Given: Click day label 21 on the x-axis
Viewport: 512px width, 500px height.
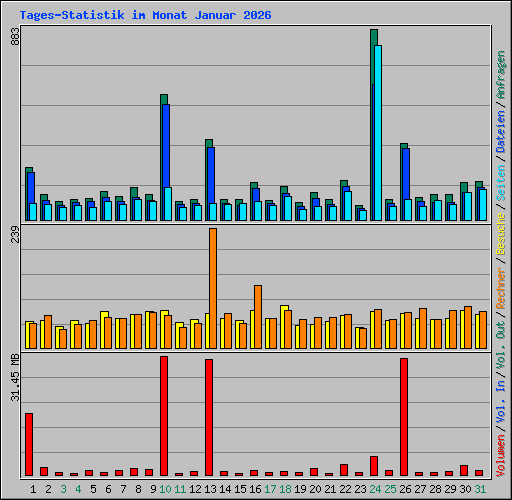Looking at the screenshot, I should 330,489.
